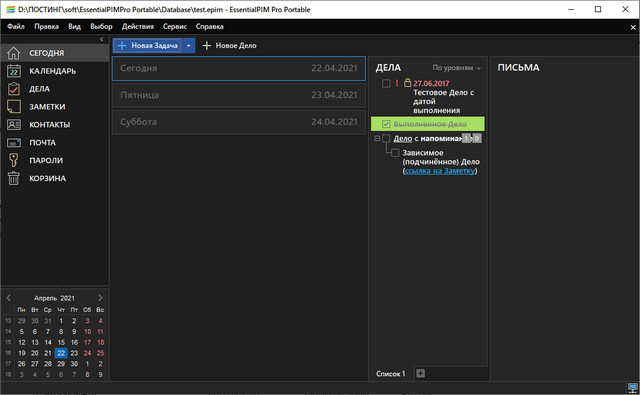Click the sync status icon in status bar
This screenshot has width=640, height=395.
tap(632, 387)
